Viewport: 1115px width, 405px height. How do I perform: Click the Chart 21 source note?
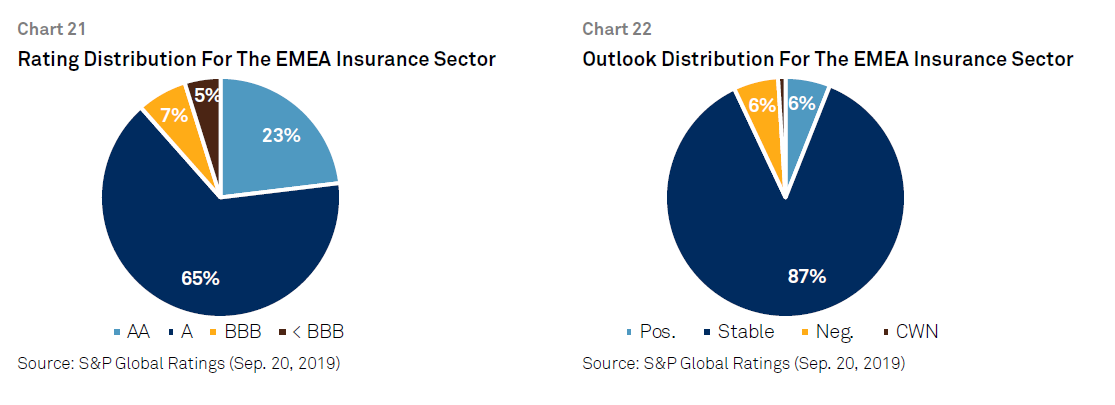(x=178, y=364)
